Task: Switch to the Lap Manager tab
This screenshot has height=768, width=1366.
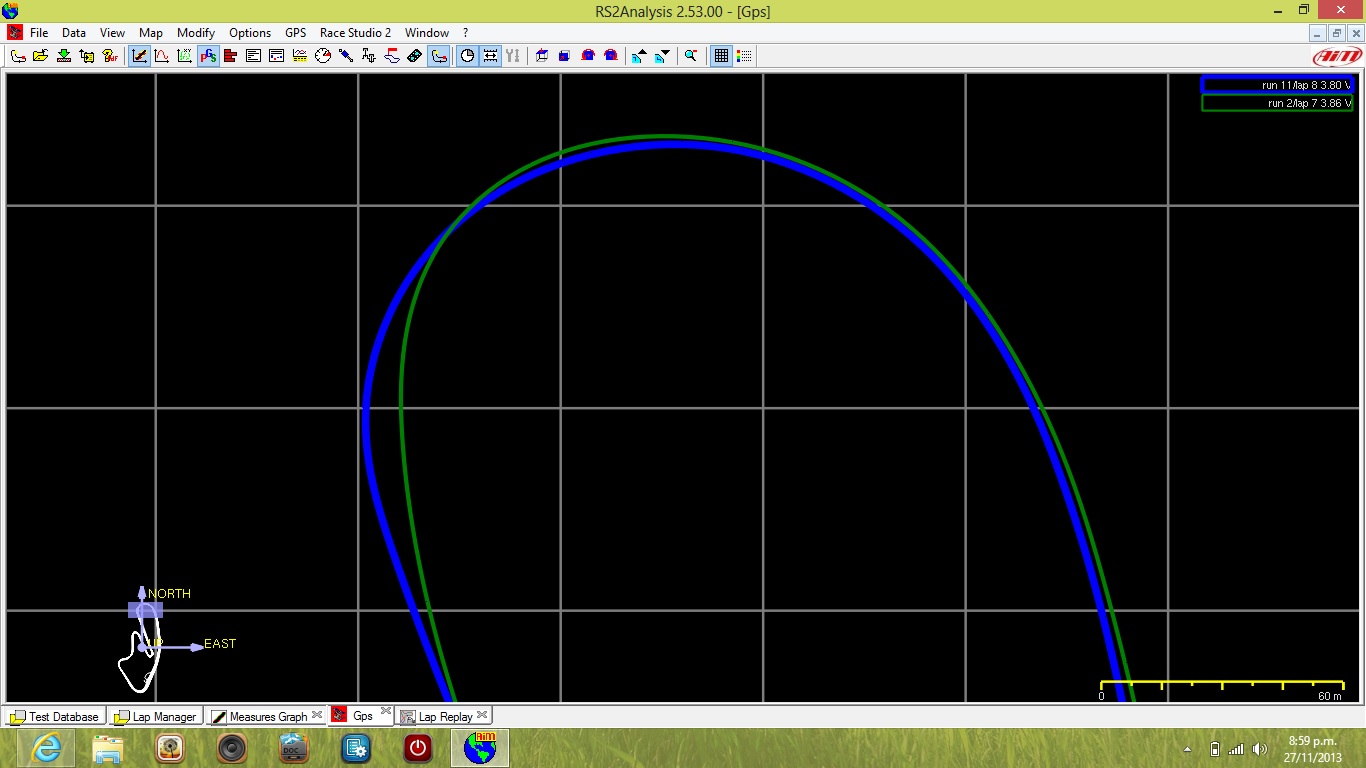Action: [155, 716]
